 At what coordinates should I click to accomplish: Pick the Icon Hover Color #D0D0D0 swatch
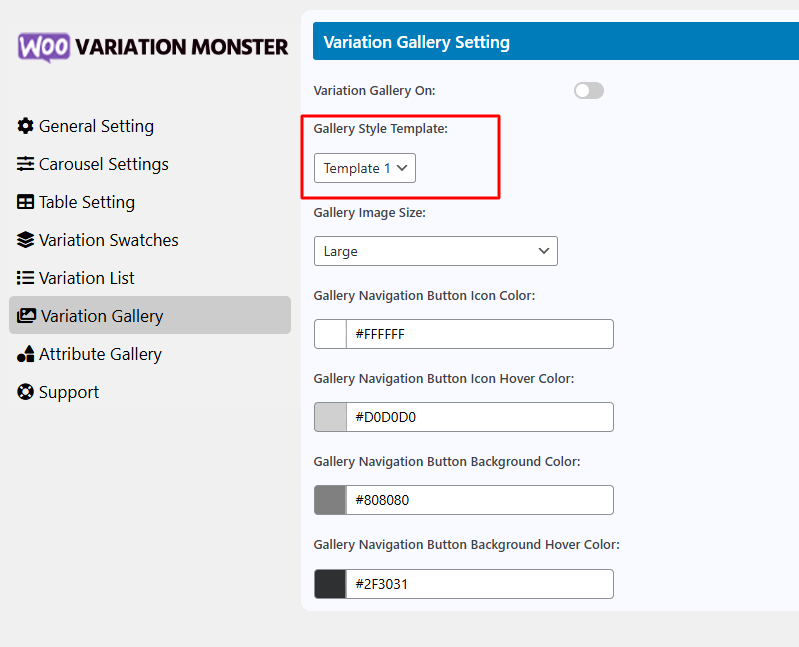[330, 417]
